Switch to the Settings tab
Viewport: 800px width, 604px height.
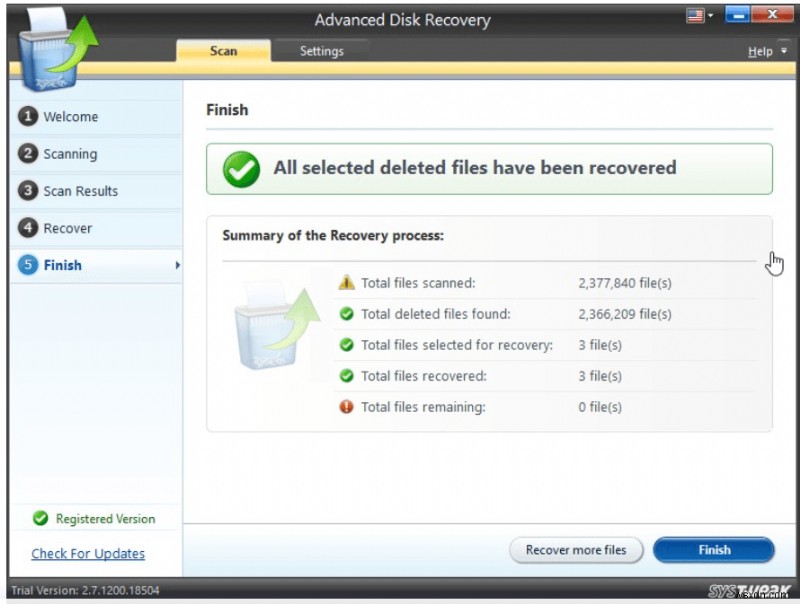pyautogui.click(x=321, y=50)
